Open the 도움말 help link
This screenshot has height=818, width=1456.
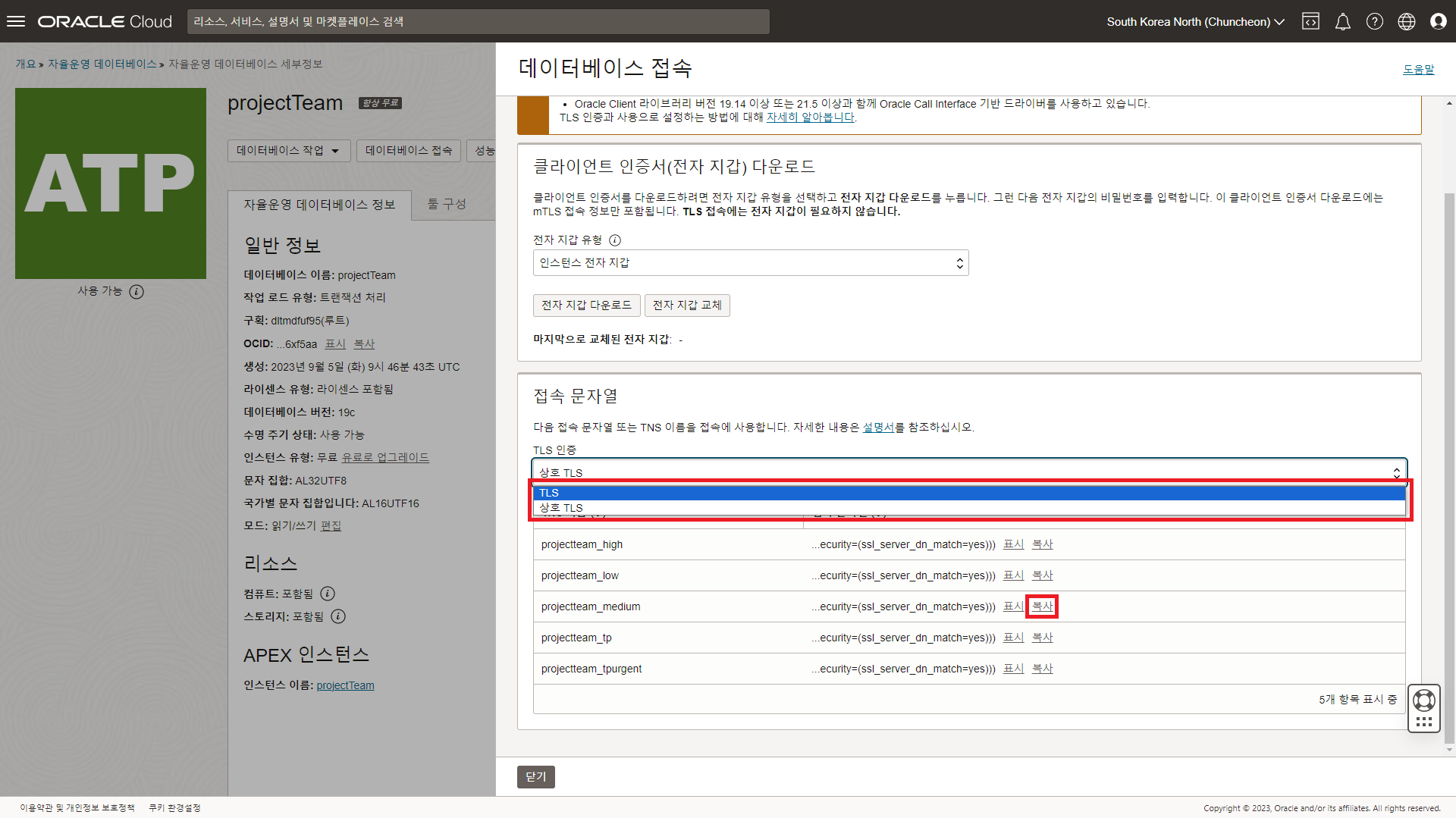pyautogui.click(x=1419, y=70)
